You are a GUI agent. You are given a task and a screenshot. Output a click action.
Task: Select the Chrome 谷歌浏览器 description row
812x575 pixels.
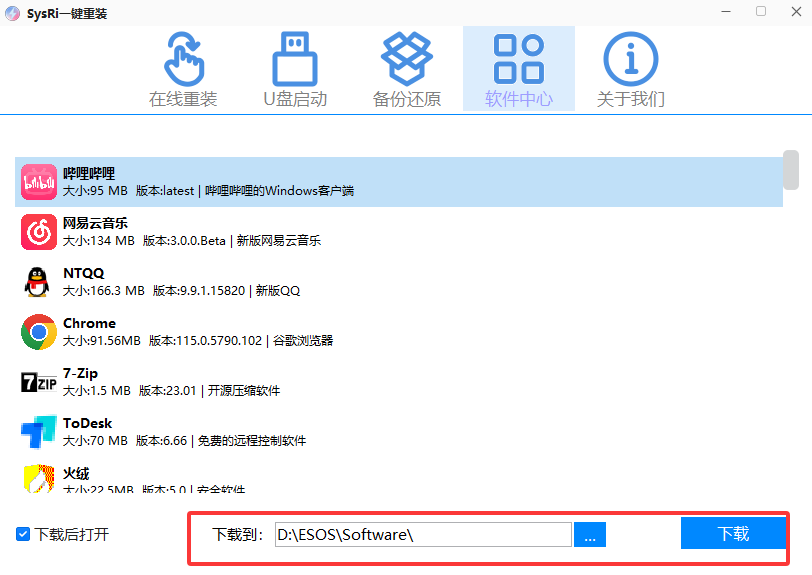(198, 341)
